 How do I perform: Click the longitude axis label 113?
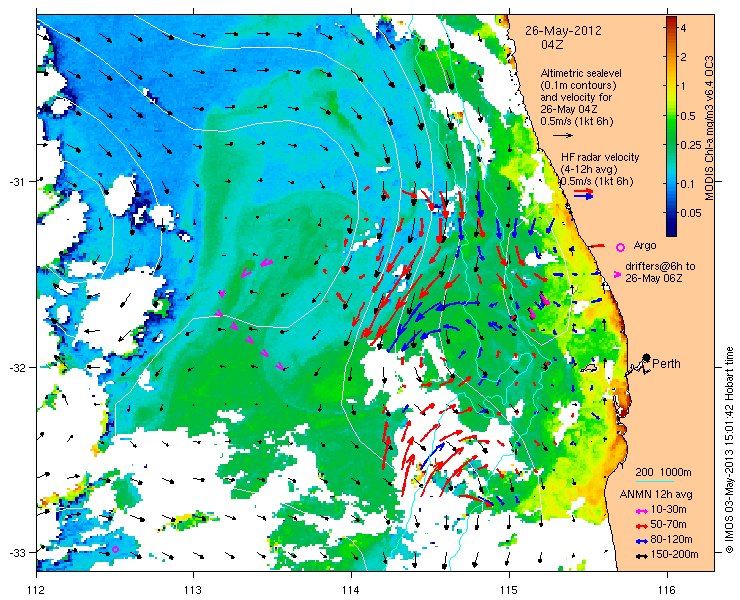point(193,589)
